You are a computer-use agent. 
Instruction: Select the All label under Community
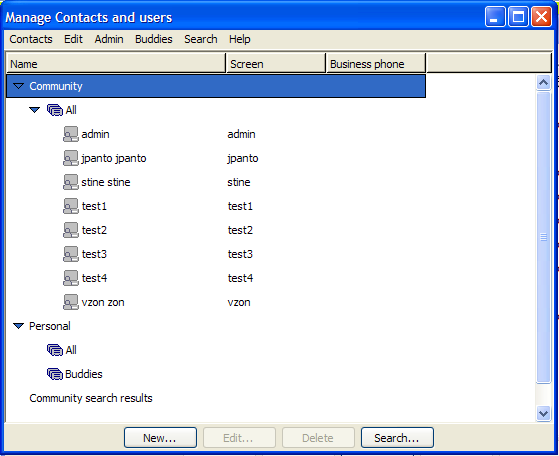[x=71, y=110]
